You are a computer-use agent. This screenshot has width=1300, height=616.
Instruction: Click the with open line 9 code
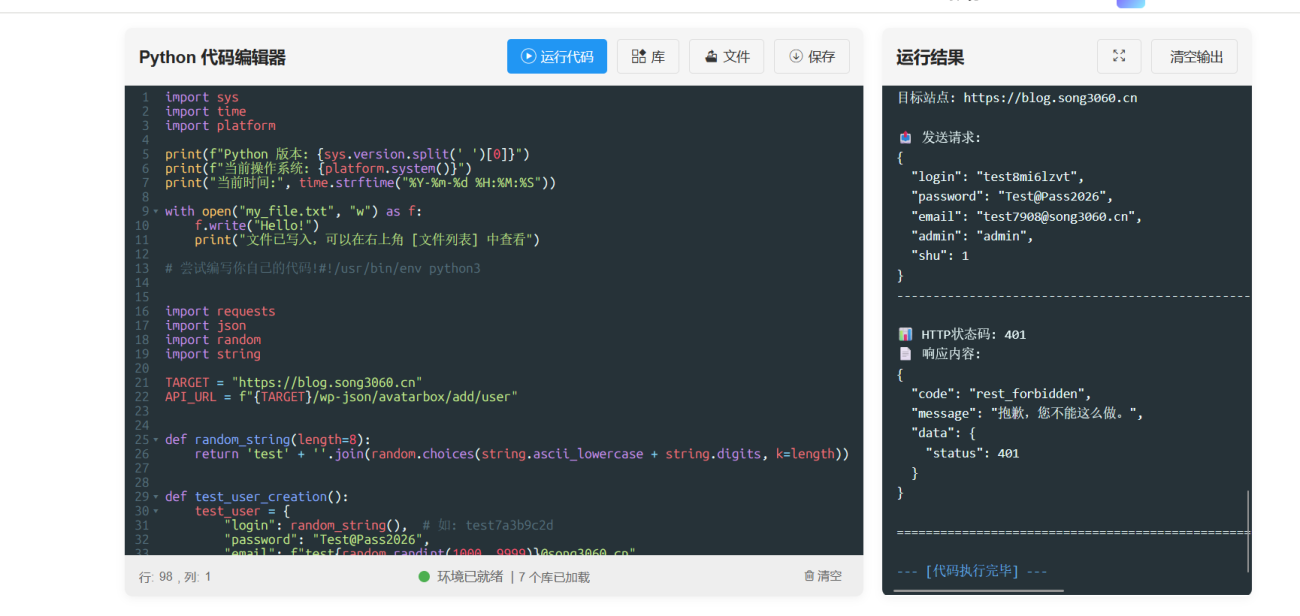(294, 211)
